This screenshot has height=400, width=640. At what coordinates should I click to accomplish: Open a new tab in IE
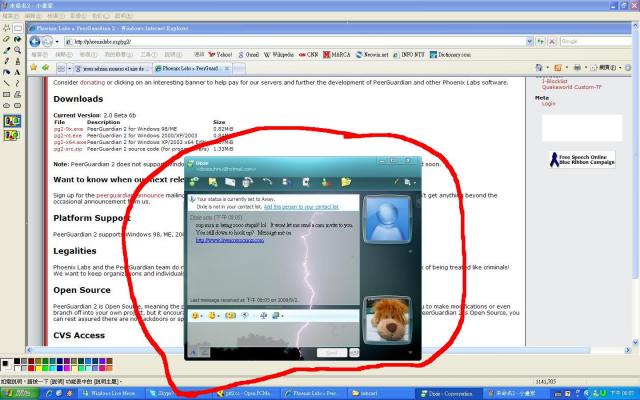[239, 69]
